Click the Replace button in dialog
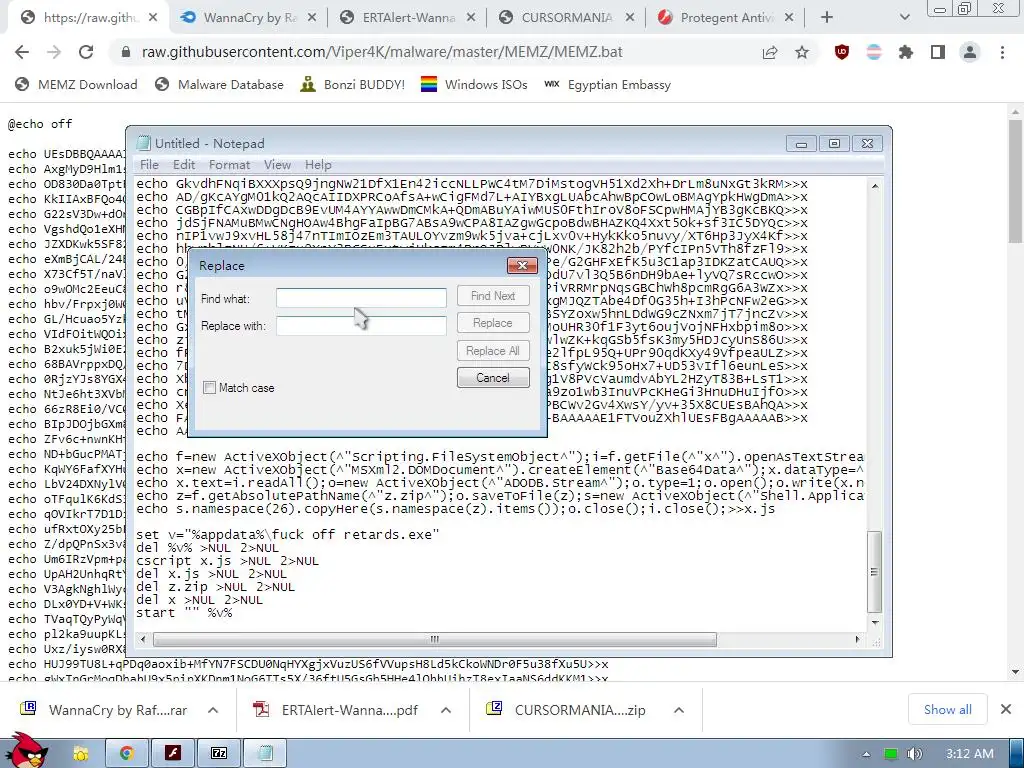The image size is (1024, 768). 493,323
